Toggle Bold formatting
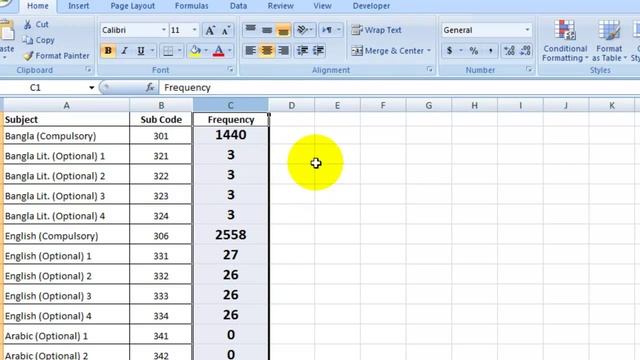The height and width of the screenshot is (360, 640). [x=108, y=51]
